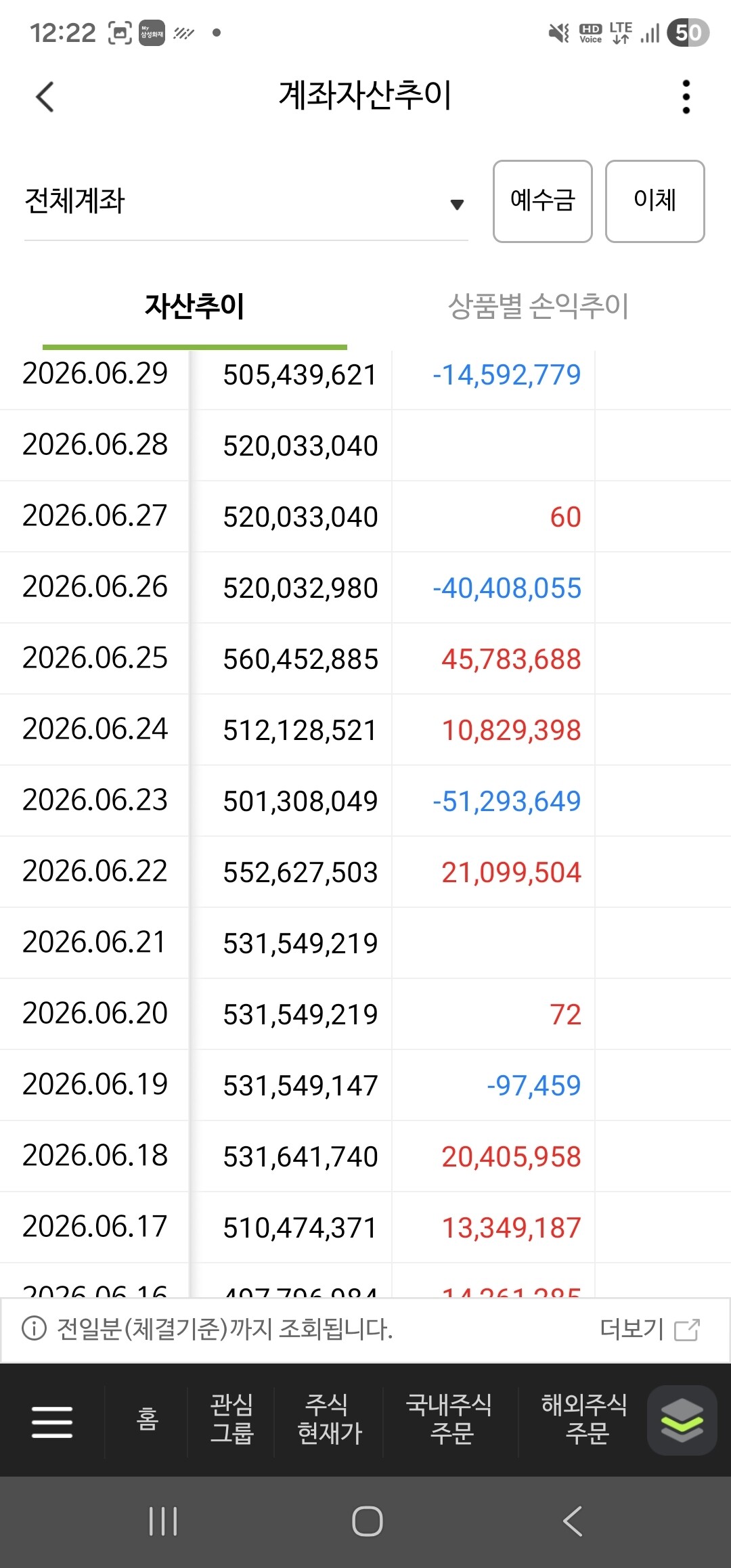The image size is (731, 1568).
Task: Tap the 이체 button
Action: tap(655, 201)
